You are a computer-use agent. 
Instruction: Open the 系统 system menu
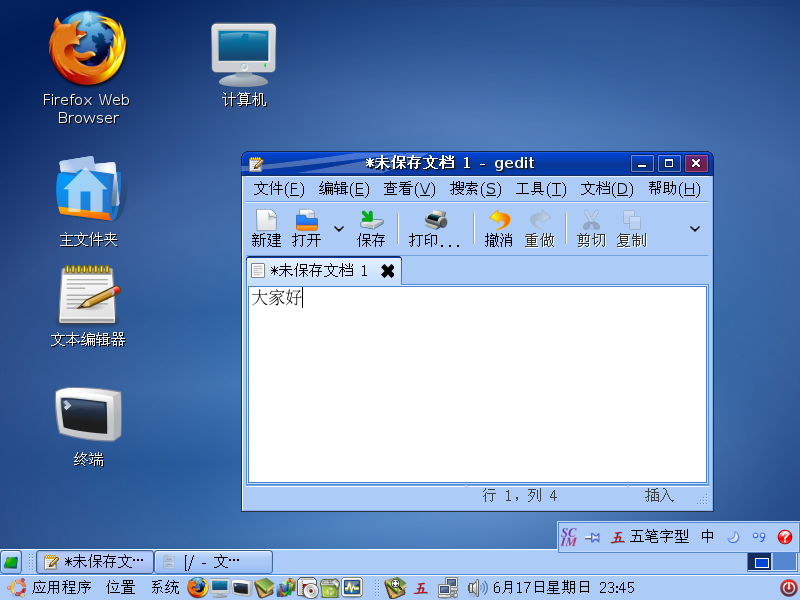165,588
